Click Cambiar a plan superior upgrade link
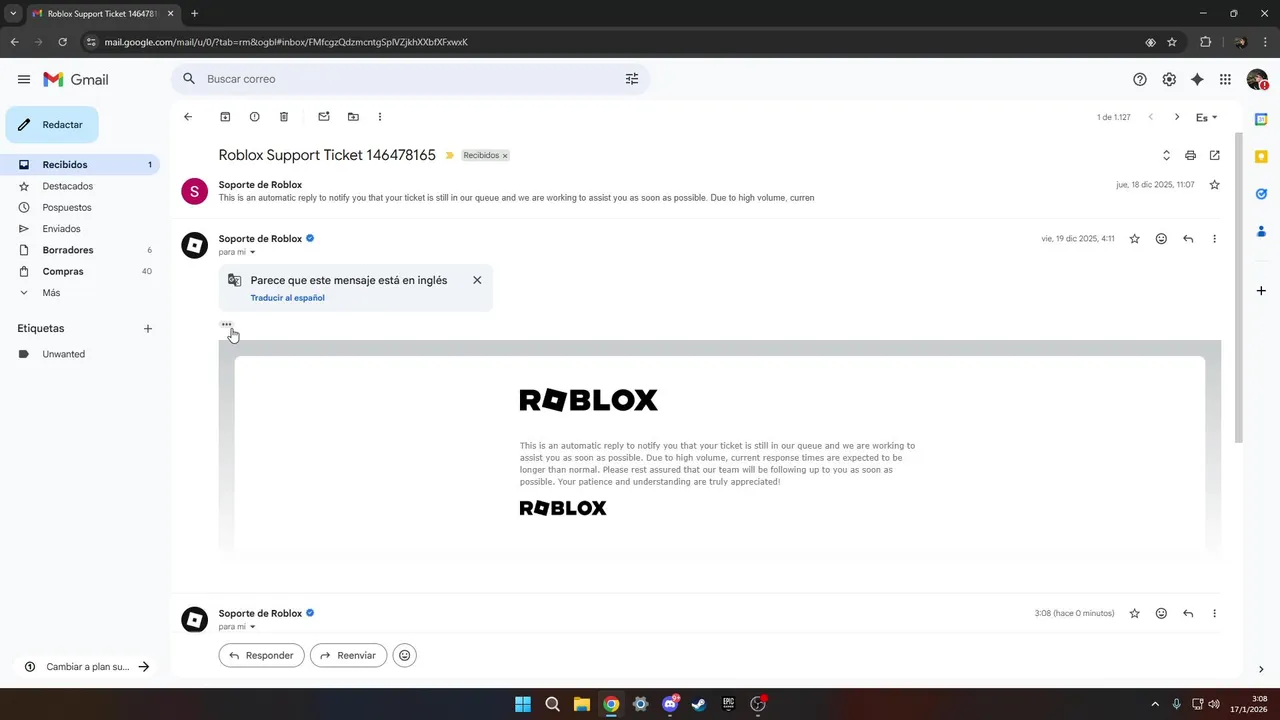 tap(87, 667)
